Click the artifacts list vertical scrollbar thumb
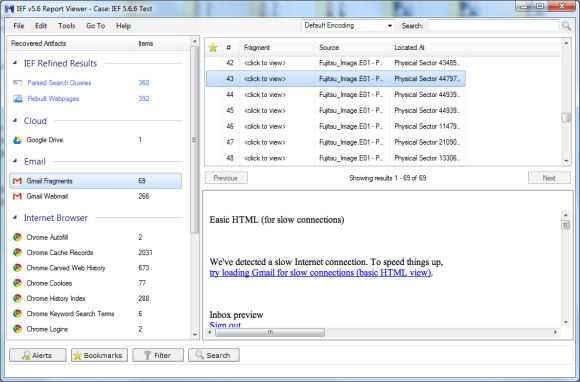This screenshot has height=382, width=580. [194, 140]
